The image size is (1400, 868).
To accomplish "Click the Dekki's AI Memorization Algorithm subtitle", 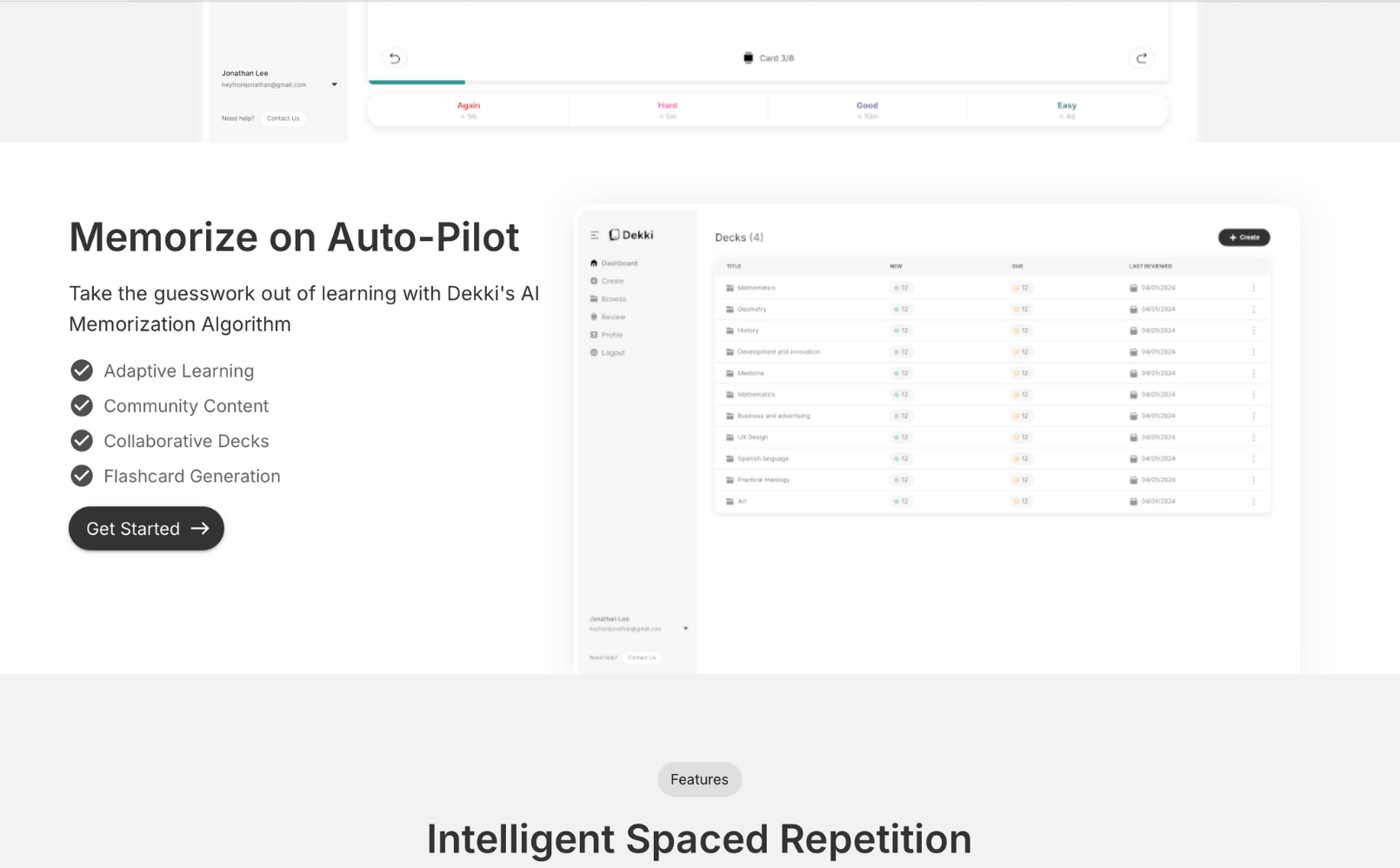I will point(304,309).
